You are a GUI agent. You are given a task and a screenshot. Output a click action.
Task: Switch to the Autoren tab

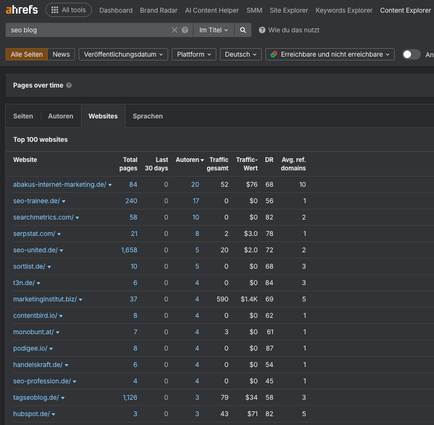click(x=61, y=116)
